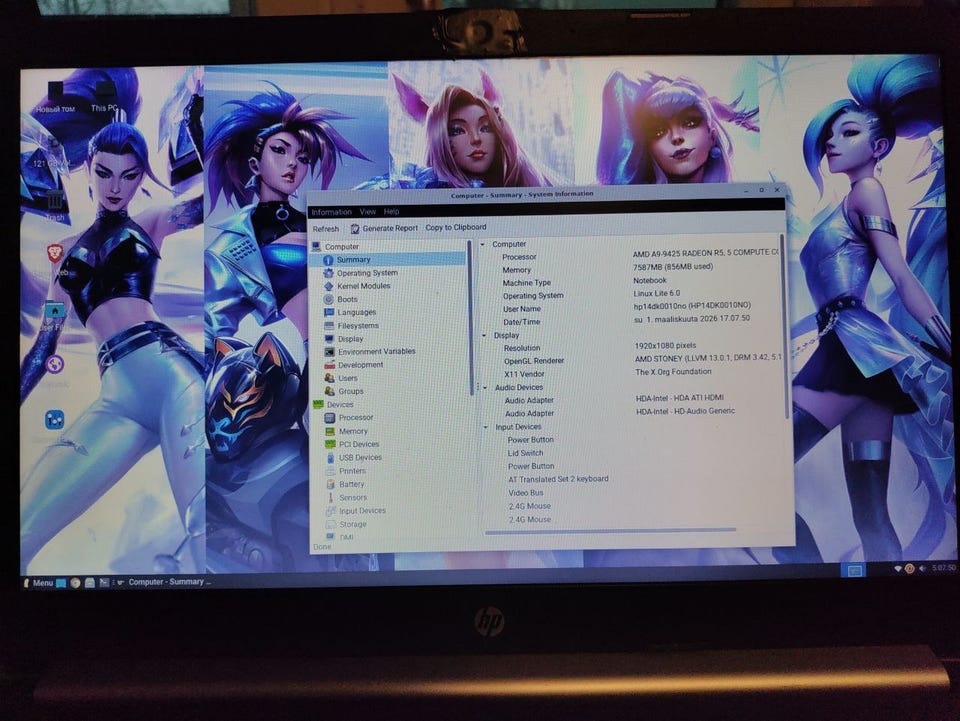Select the Machine Type row
This screenshot has width=960, height=721.
(632, 282)
